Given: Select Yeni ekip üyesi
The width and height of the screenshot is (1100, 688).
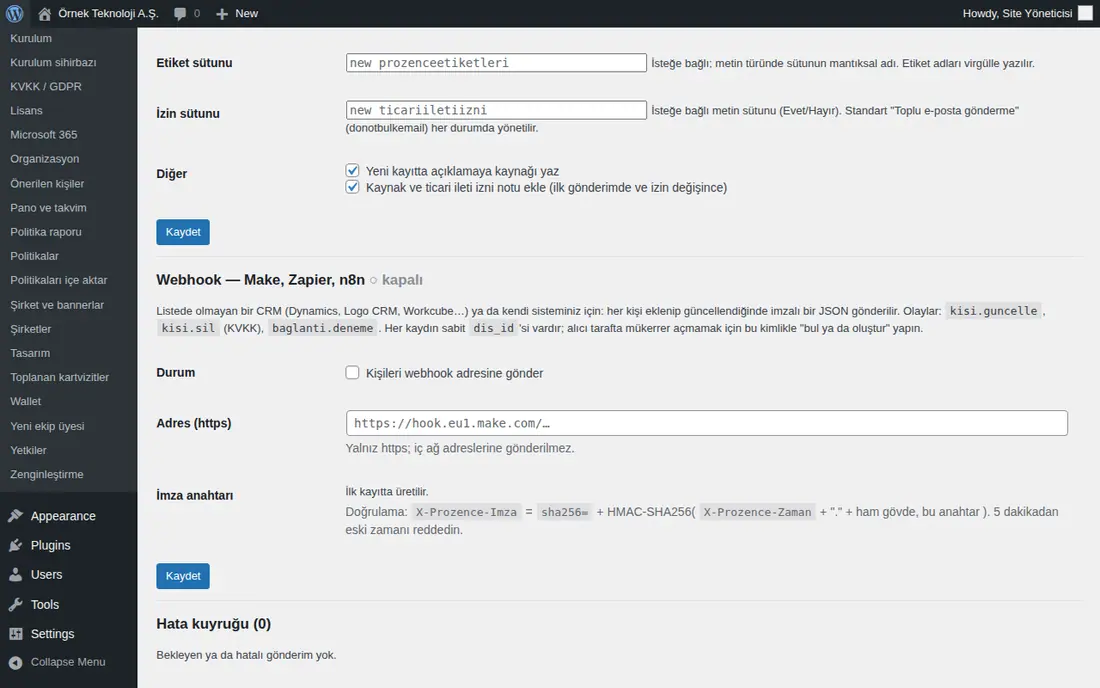Looking at the screenshot, I should click(x=47, y=426).
